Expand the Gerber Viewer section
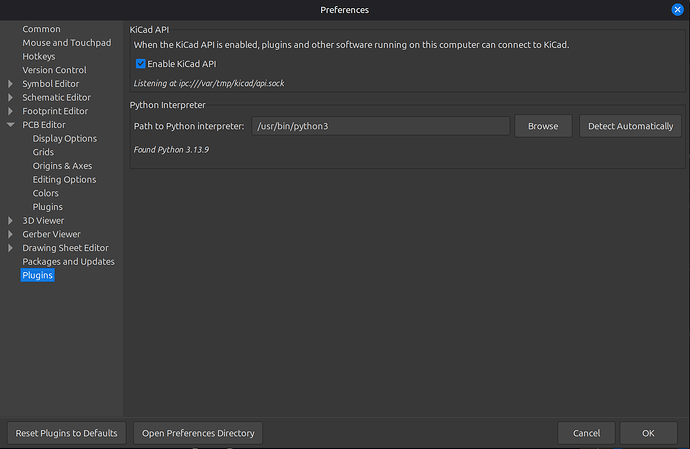690x449 pixels. tap(11, 234)
